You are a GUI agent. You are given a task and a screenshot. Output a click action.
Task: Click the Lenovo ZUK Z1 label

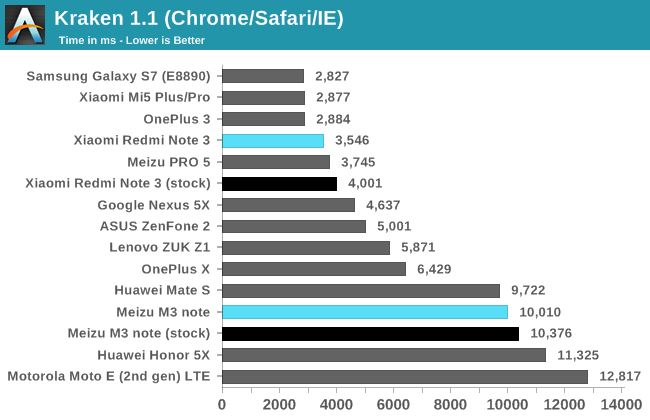pyautogui.click(x=160, y=247)
